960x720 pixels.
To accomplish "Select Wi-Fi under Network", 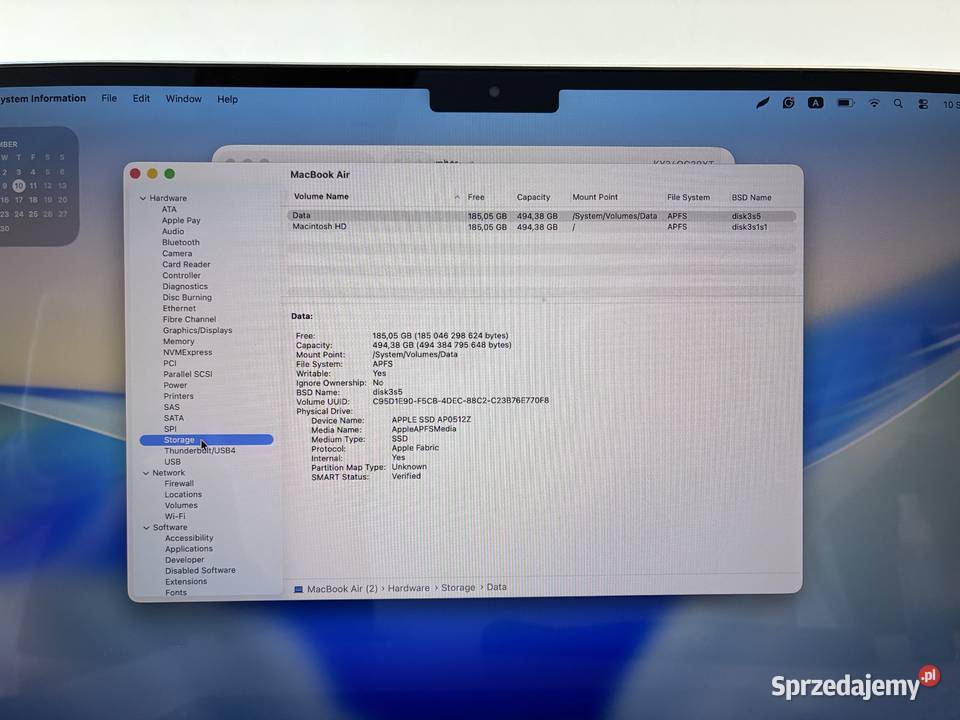I will click(174, 517).
